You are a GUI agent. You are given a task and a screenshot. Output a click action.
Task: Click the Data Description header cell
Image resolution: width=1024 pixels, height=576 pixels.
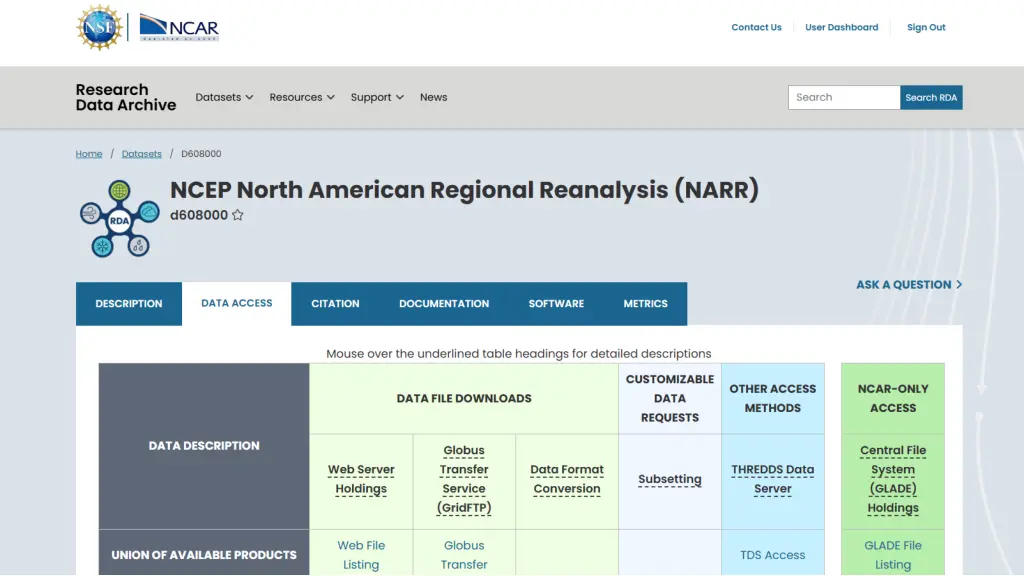[x=204, y=446]
